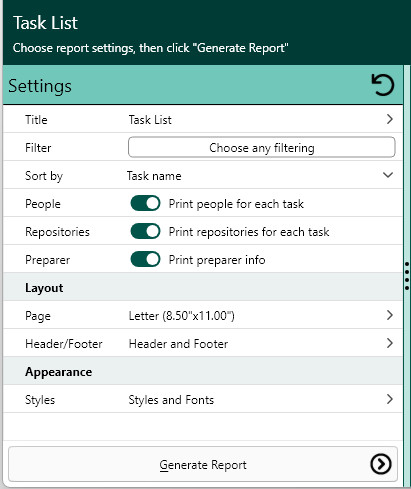
Task: Click the Header/Footer row label
Action: [64, 344]
